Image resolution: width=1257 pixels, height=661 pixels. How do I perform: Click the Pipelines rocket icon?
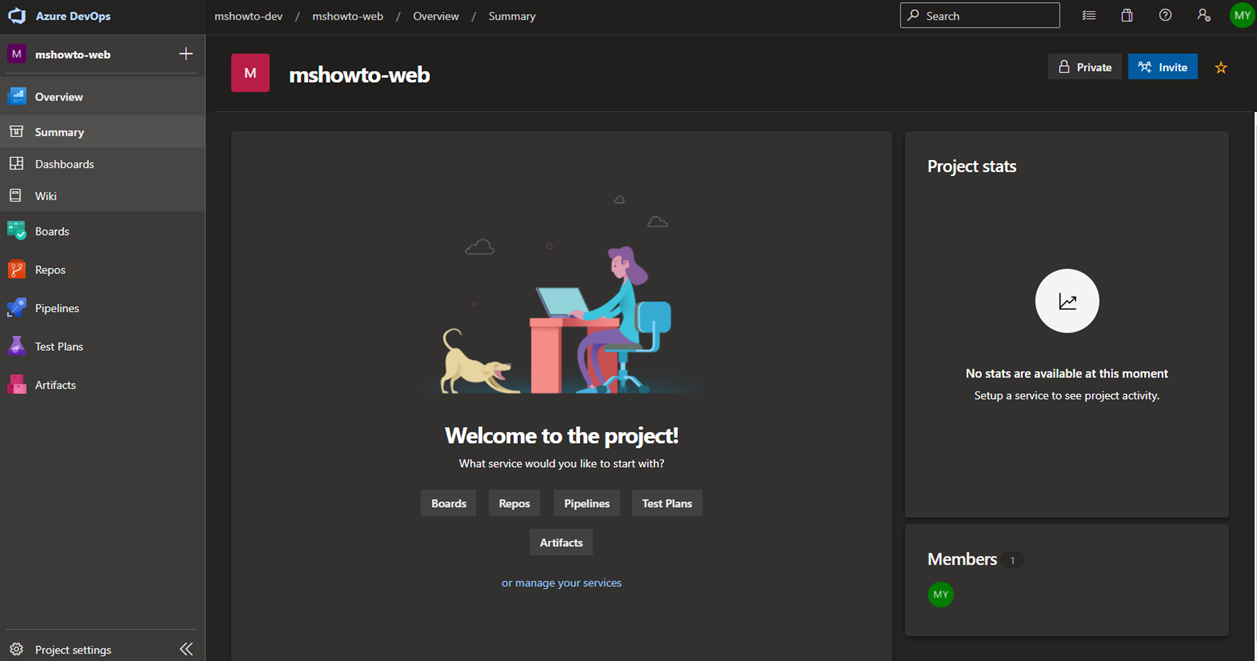pos(16,308)
